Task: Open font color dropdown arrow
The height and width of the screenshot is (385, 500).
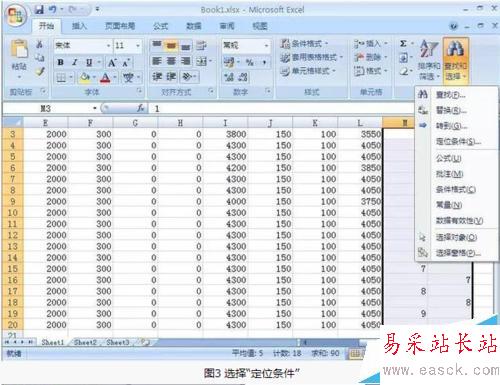Action: [115, 78]
